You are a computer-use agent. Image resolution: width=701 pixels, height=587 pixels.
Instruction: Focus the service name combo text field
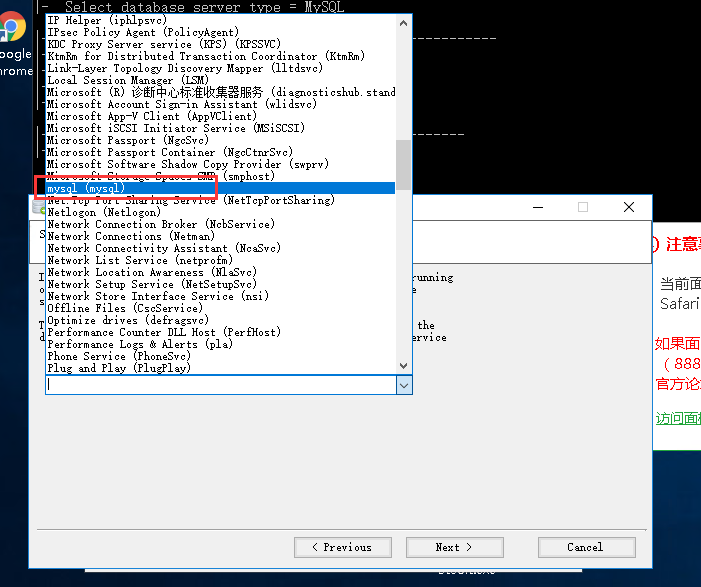pos(221,385)
